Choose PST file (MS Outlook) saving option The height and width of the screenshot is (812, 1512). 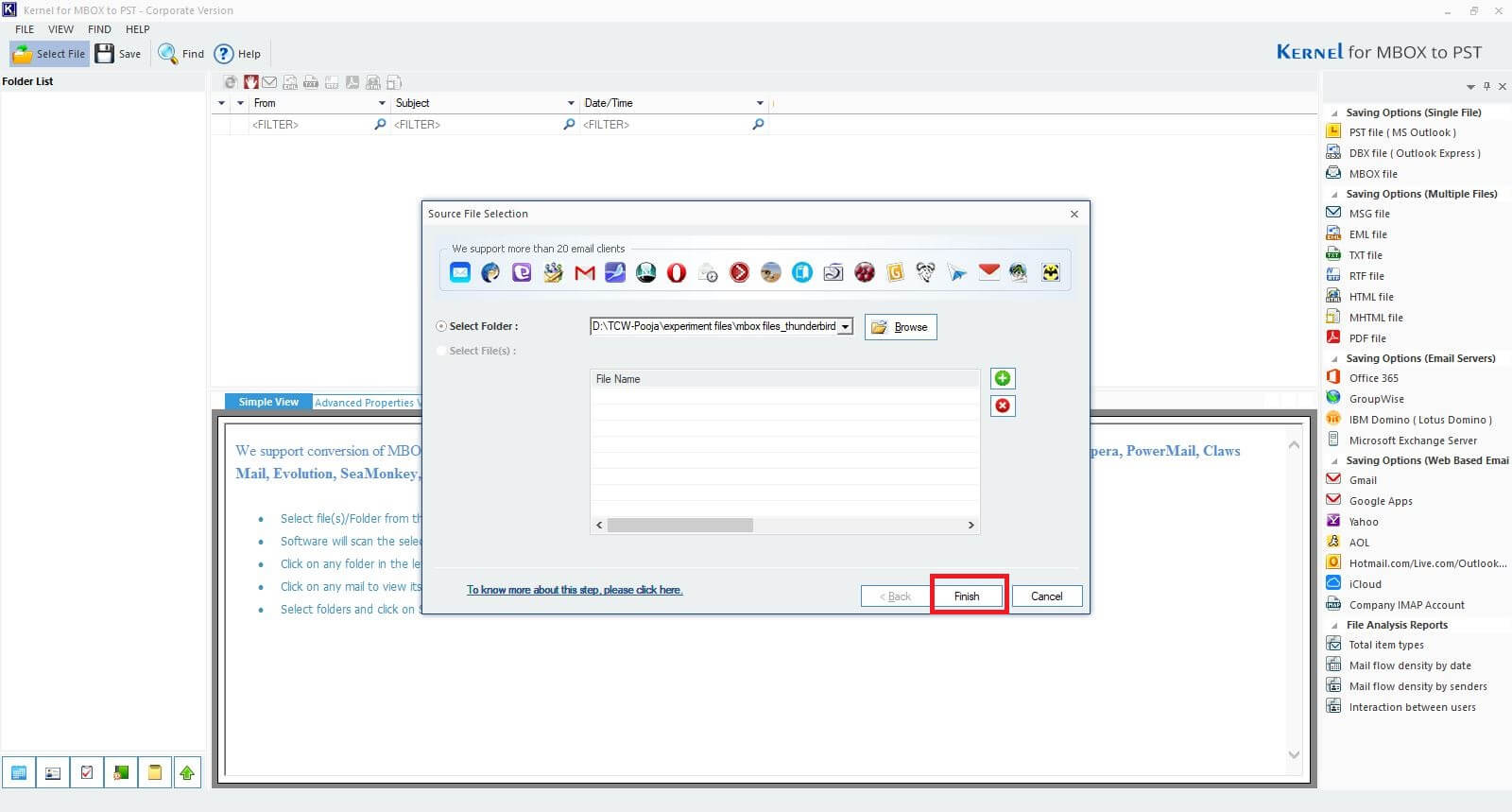[1401, 132]
